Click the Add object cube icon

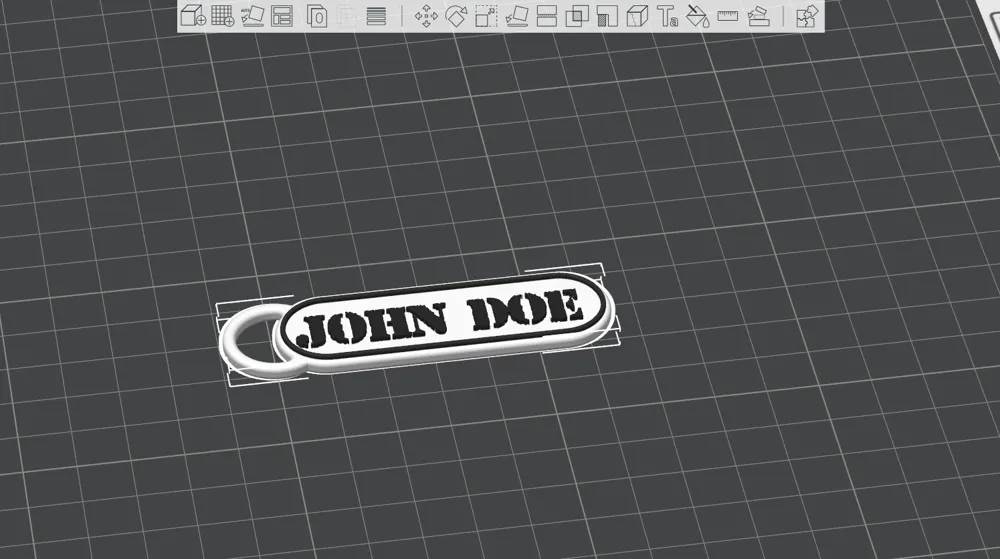click(193, 15)
